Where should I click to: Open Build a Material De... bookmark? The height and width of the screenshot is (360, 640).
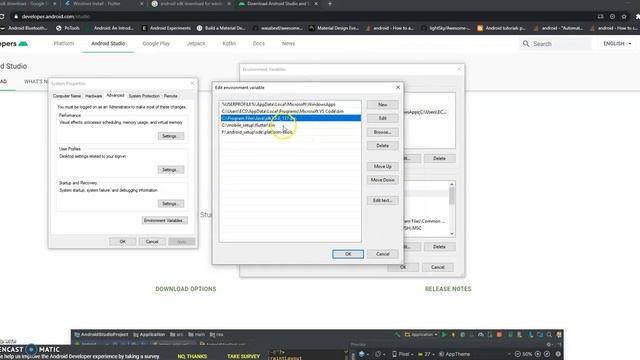tap(221, 28)
